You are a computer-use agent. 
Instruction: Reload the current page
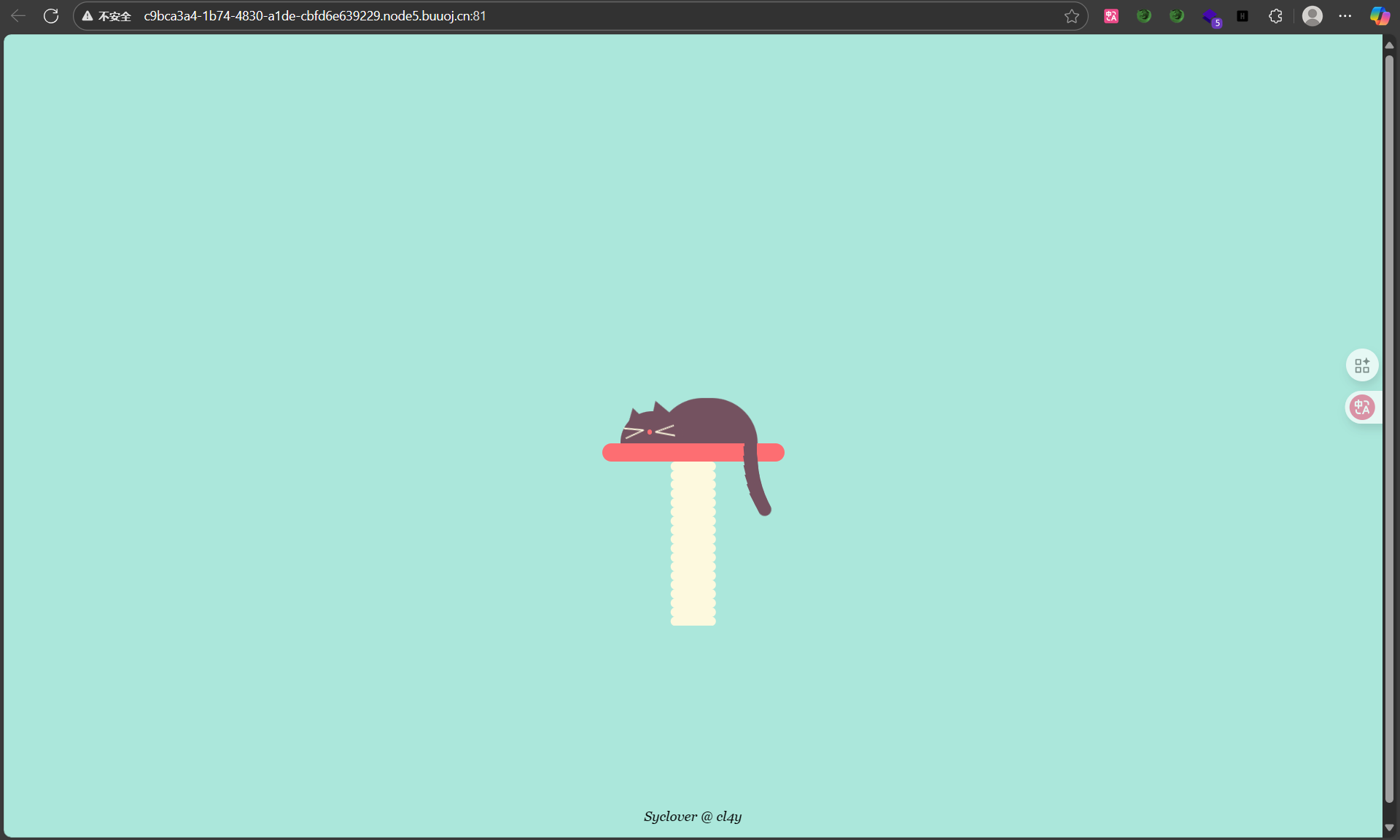point(51,15)
